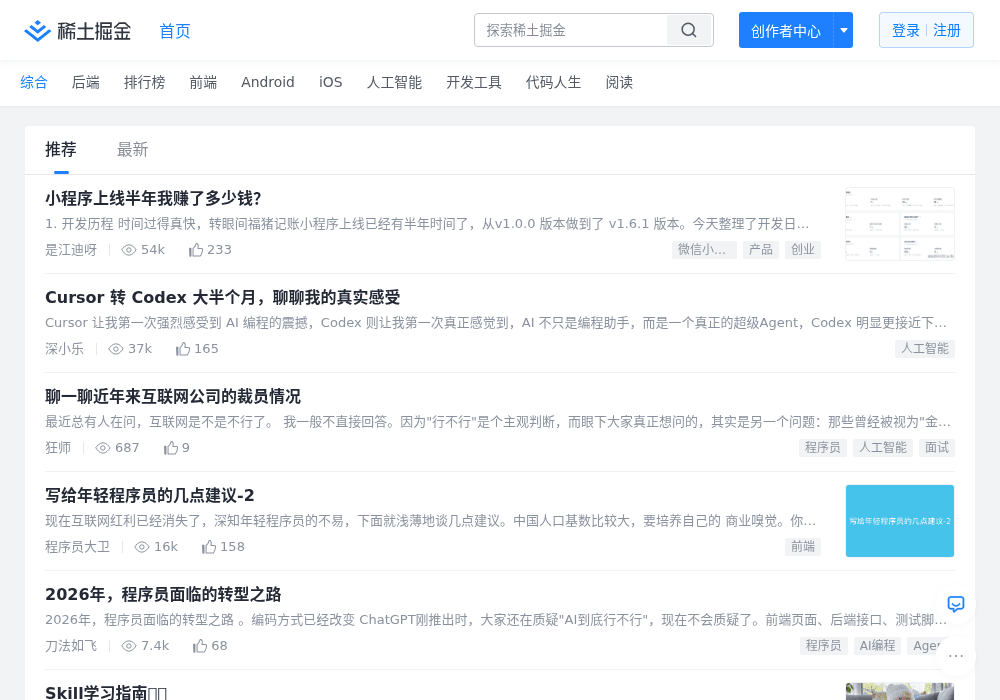Viewport: 1000px width, 700px height.
Task: Open article 聊一聊近年来互联网公司的裁员情况
Action: click(173, 397)
